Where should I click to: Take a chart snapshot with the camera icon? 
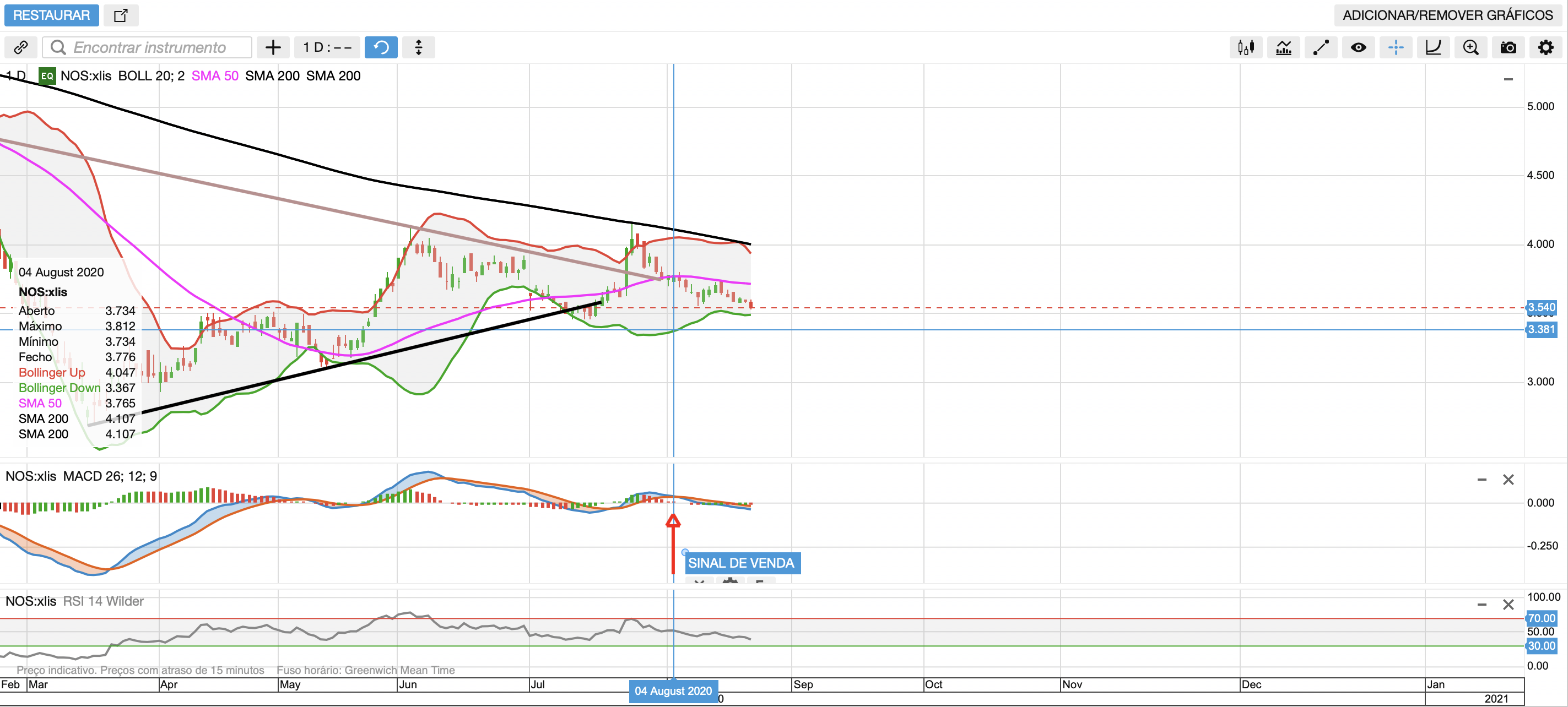click(1508, 47)
